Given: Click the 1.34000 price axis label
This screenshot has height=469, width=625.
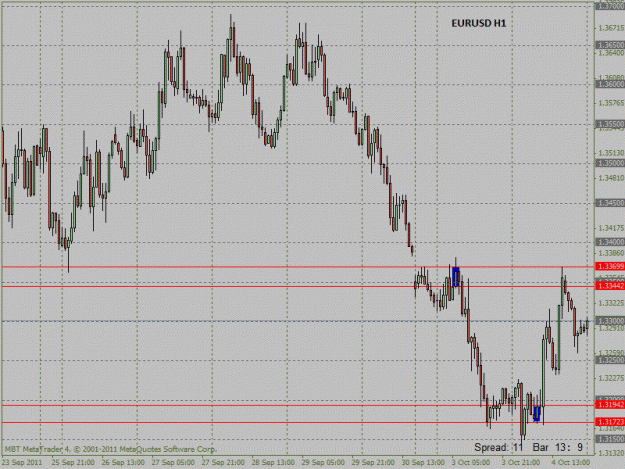Looking at the screenshot, I should (610, 242).
